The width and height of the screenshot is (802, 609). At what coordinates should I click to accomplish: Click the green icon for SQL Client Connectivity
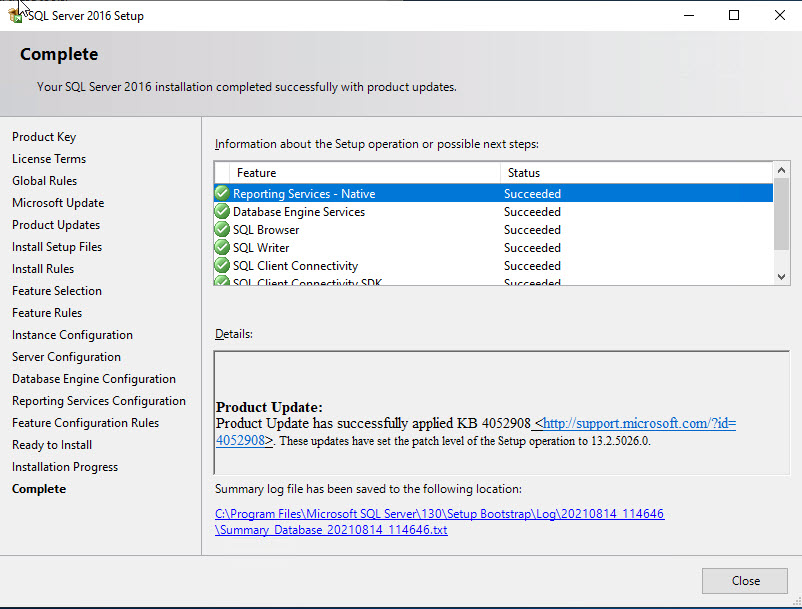pos(222,265)
